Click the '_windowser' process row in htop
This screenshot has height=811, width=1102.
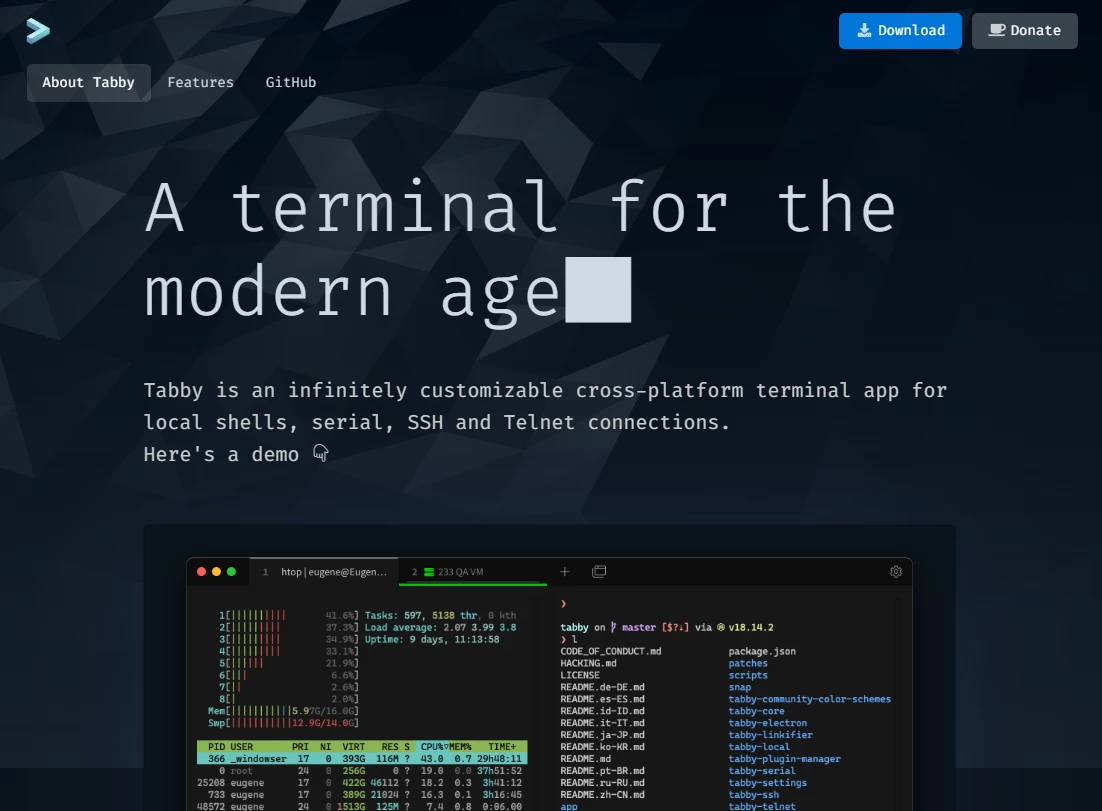(x=362, y=759)
